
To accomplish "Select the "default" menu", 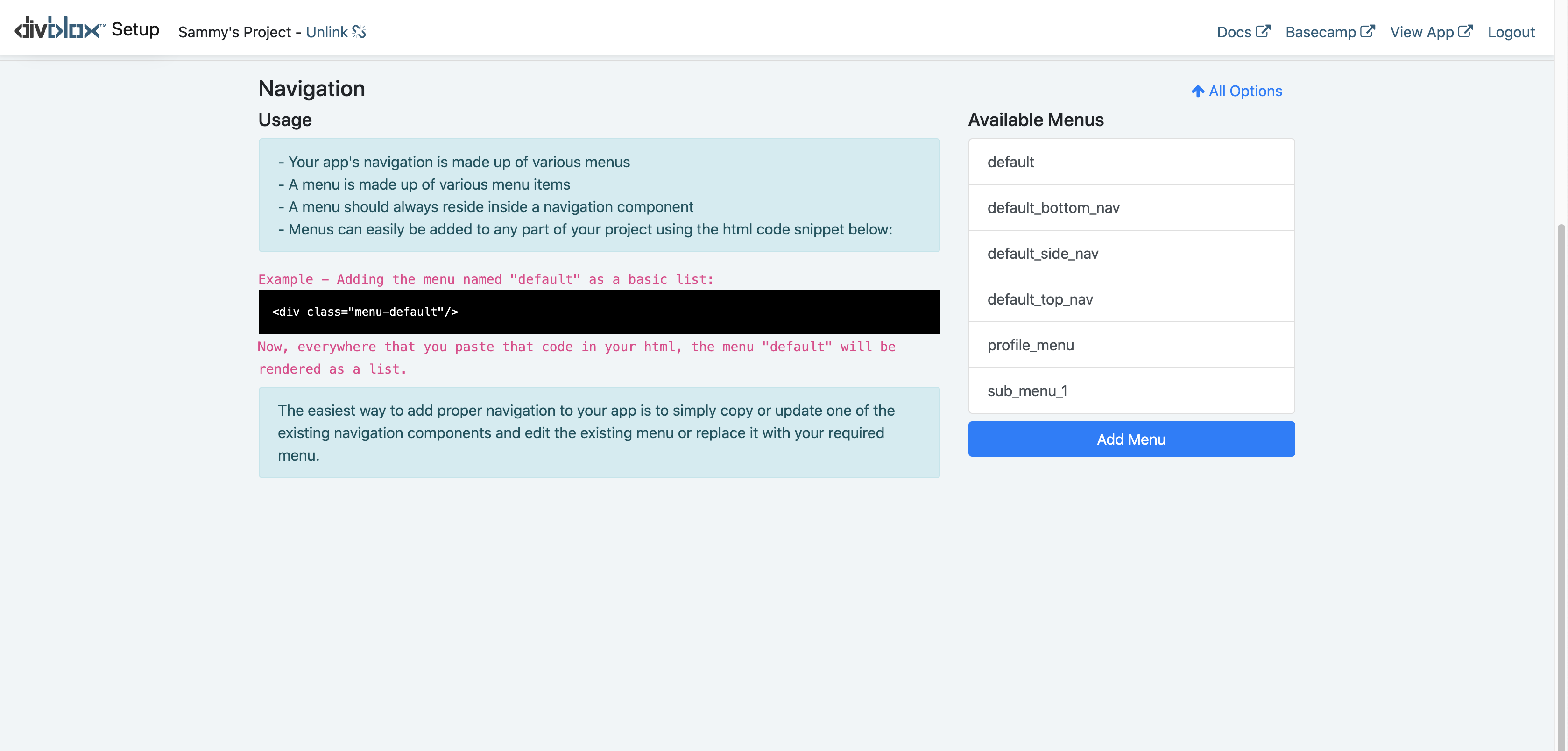I will [x=1131, y=162].
